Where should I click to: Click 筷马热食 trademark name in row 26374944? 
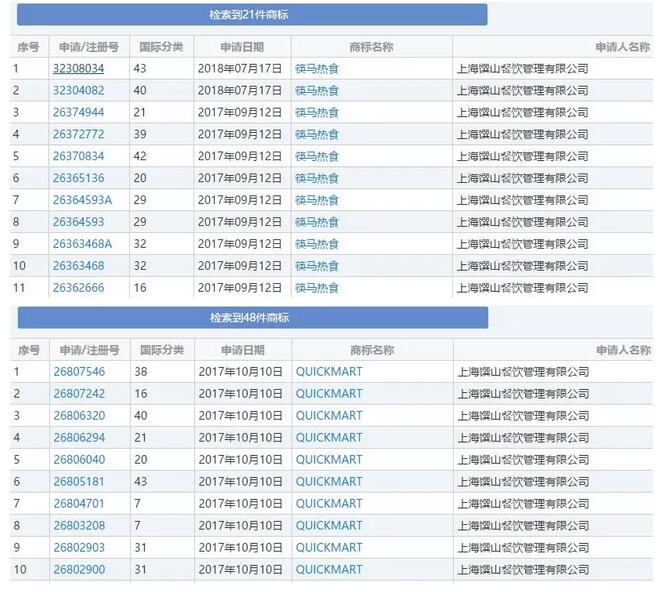[x=317, y=113]
